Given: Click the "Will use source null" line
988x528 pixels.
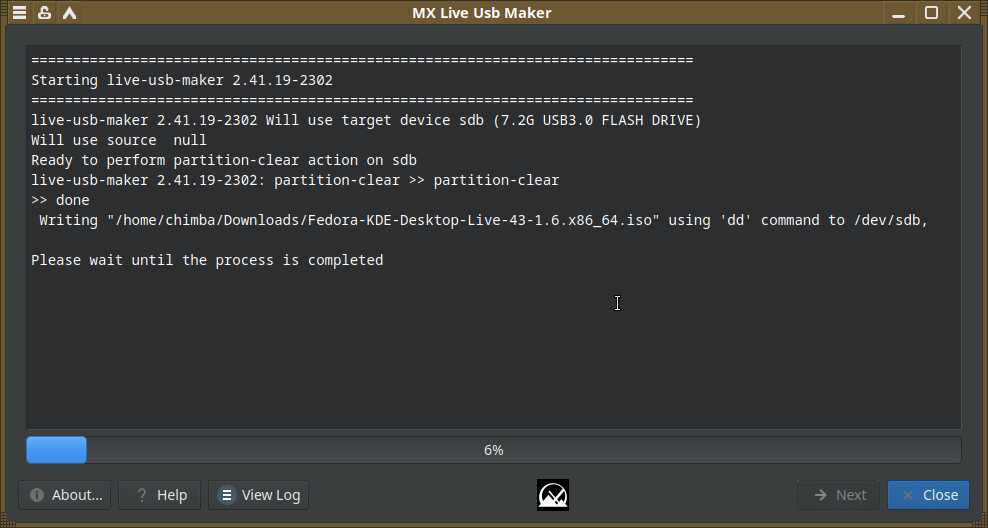Looking at the screenshot, I should tap(119, 140).
